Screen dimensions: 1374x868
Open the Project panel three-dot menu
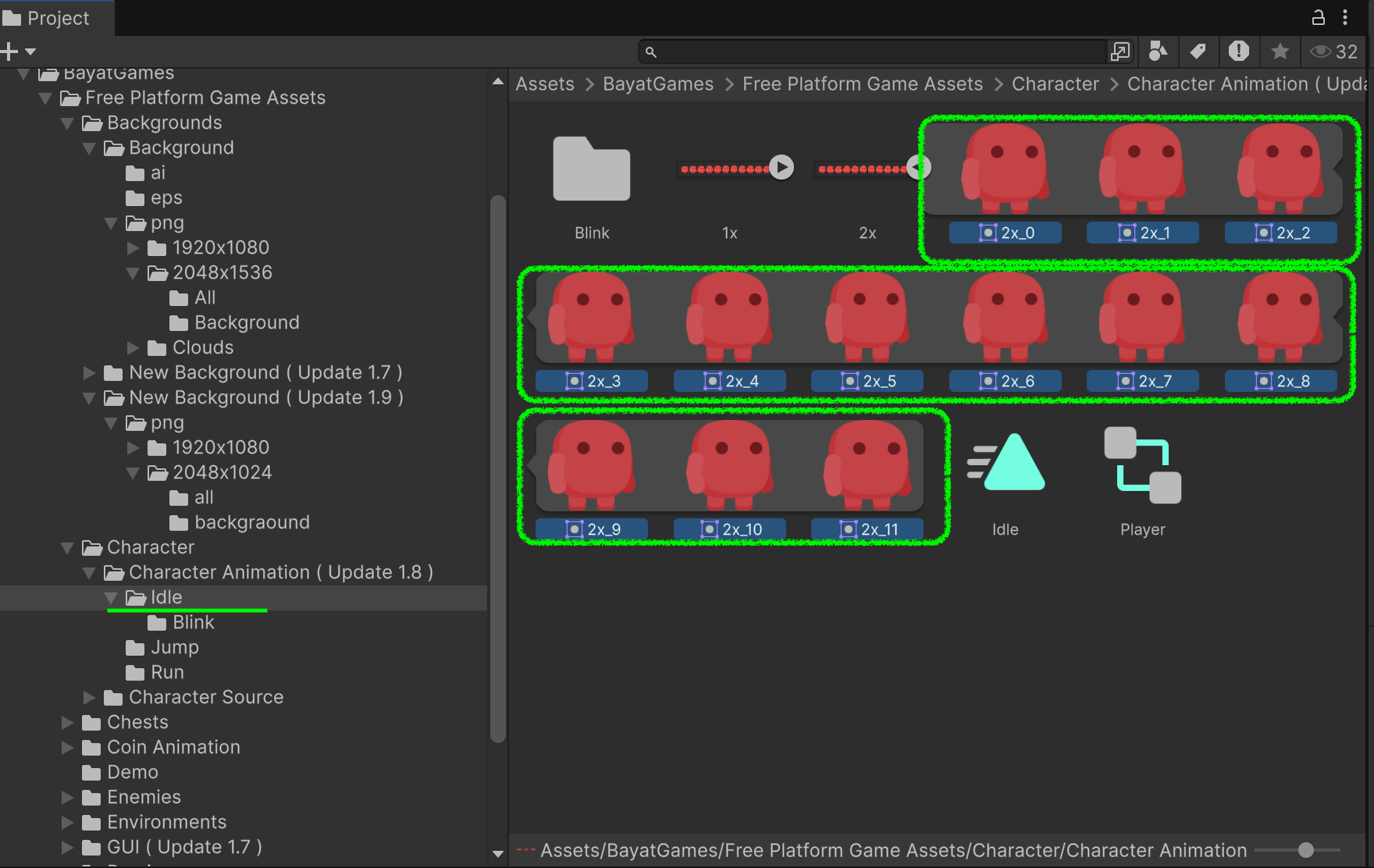[x=1345, y=17]
